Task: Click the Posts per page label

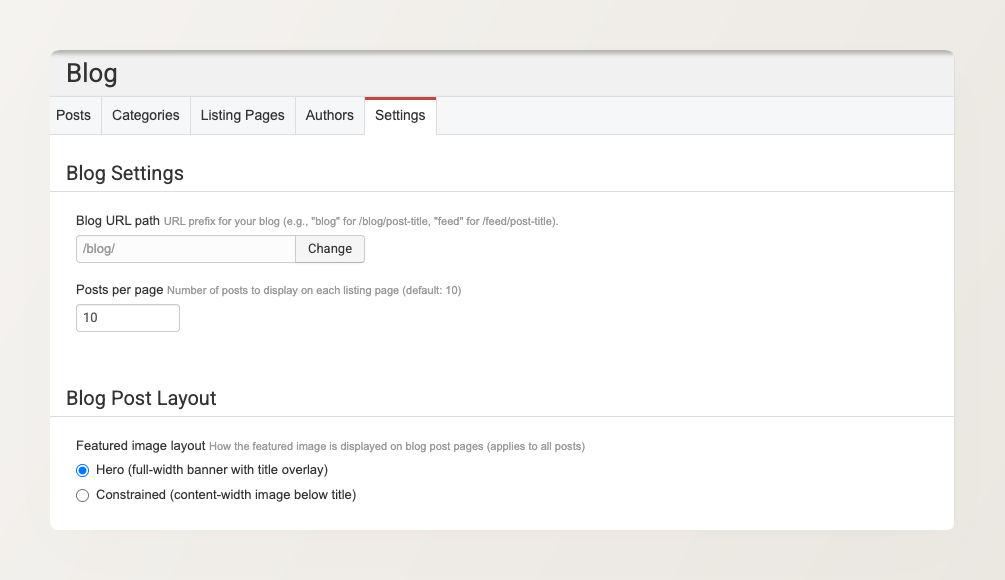Action: (x=120, y=289)
